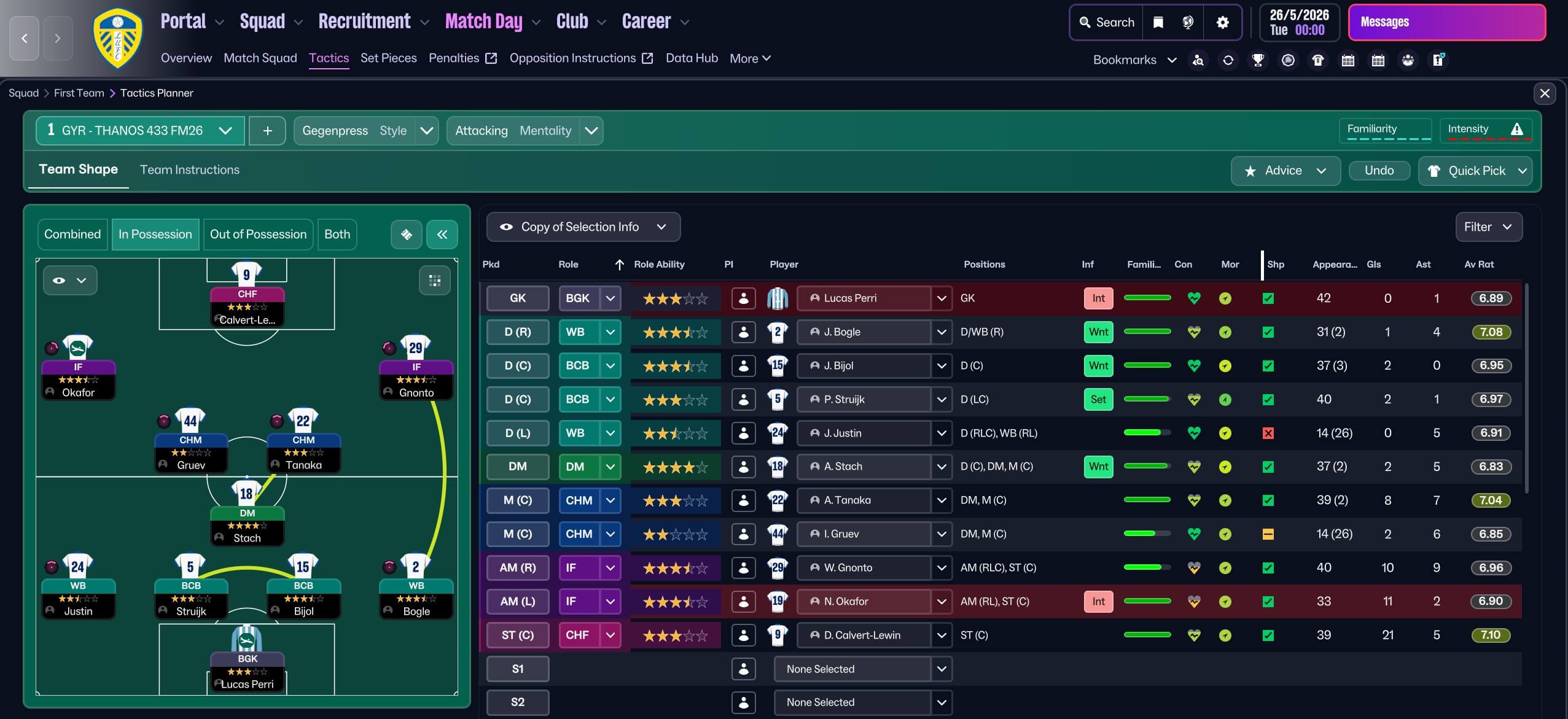Click the diamond-shaped pitch view icon

406,234
